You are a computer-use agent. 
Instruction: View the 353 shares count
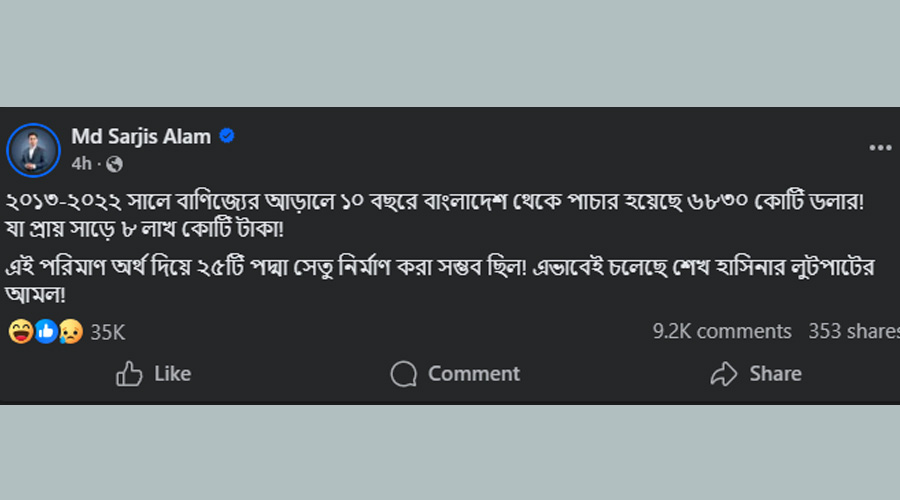(853, 331)
